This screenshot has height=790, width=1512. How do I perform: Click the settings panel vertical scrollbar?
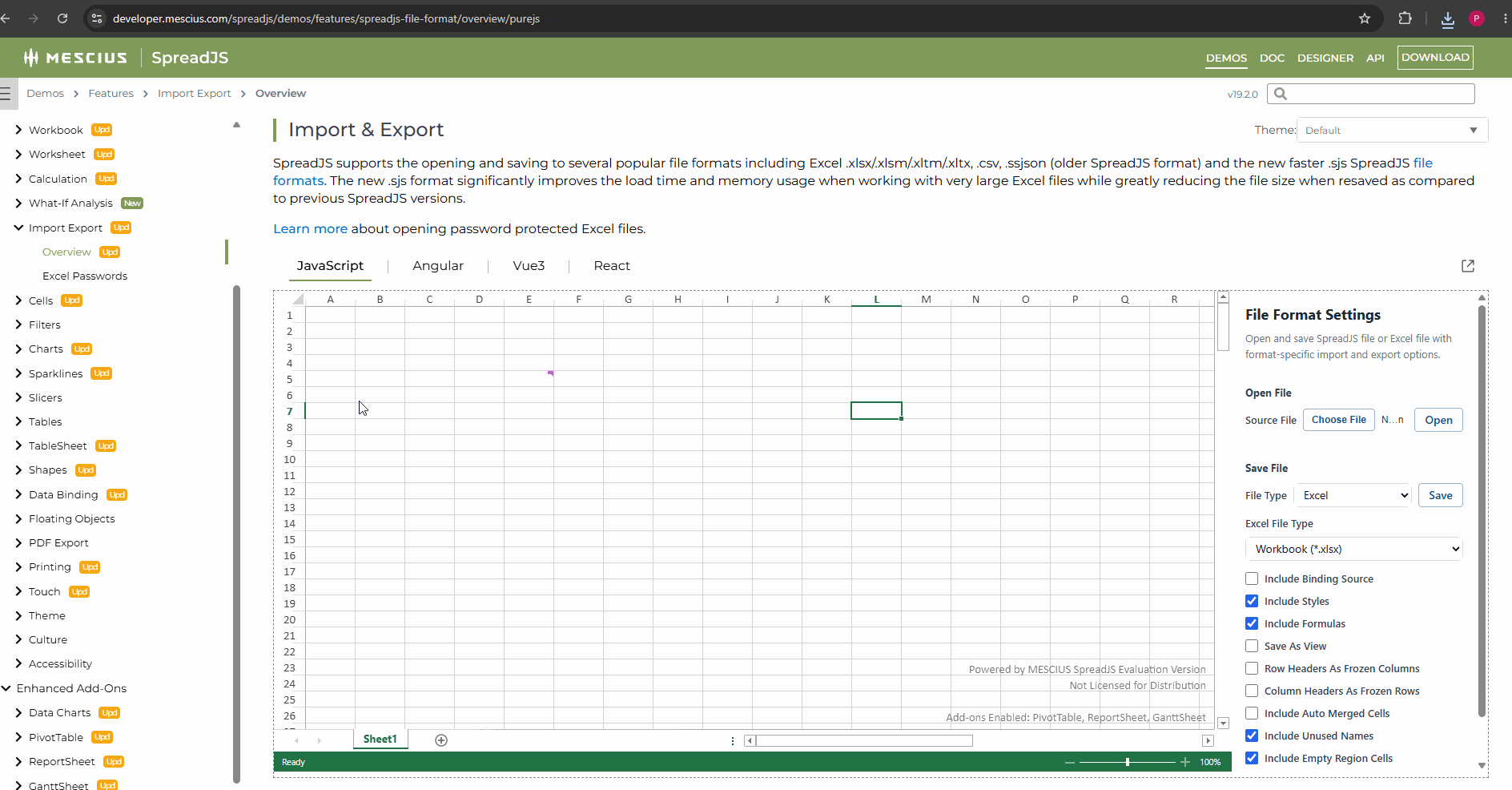point(1482,511)
